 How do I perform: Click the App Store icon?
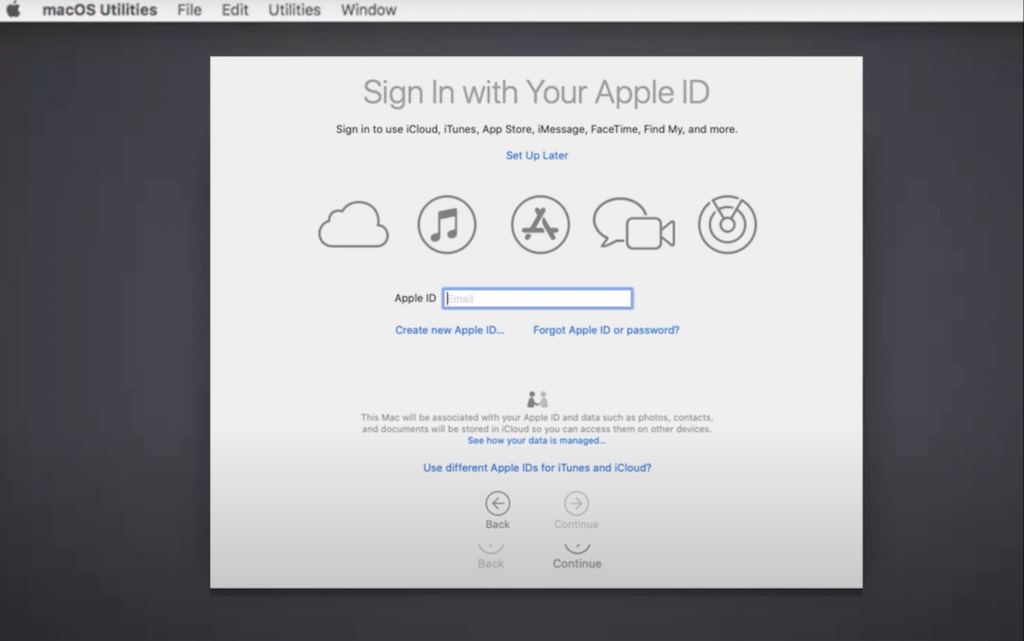coord(540,225)
